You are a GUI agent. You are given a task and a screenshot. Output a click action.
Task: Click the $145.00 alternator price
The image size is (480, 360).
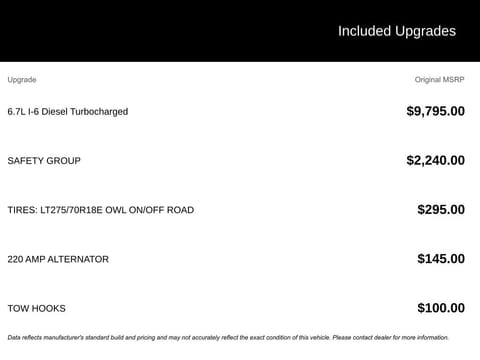(441, 259)
